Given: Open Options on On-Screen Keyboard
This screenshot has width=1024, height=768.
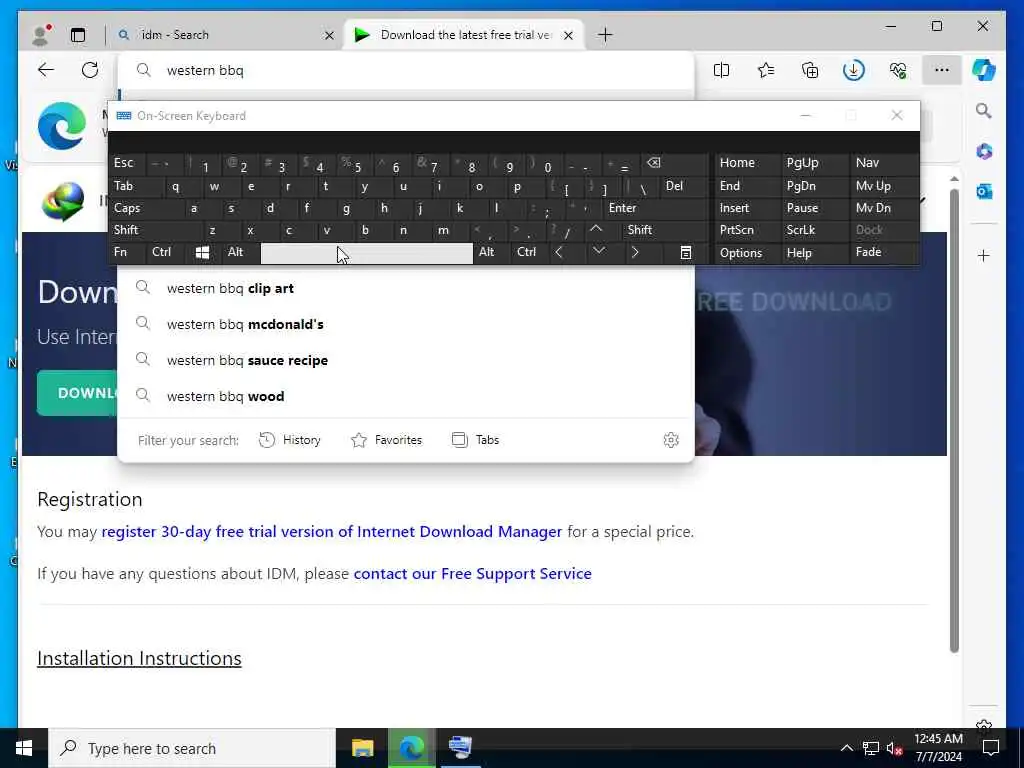Looking at the screenshot, I should (747, 253).
